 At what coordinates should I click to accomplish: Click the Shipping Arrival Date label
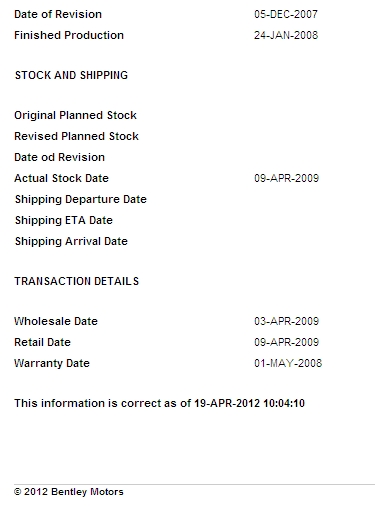(71, 241)
